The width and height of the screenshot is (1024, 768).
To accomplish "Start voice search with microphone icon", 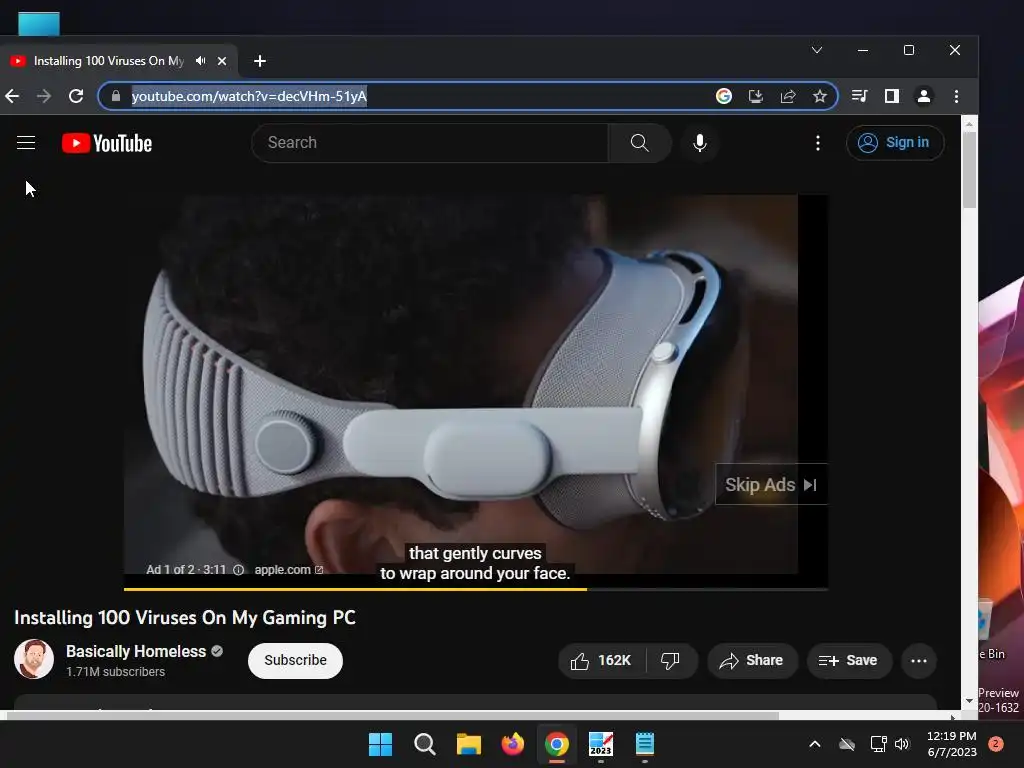I will [x=699, y=142].
